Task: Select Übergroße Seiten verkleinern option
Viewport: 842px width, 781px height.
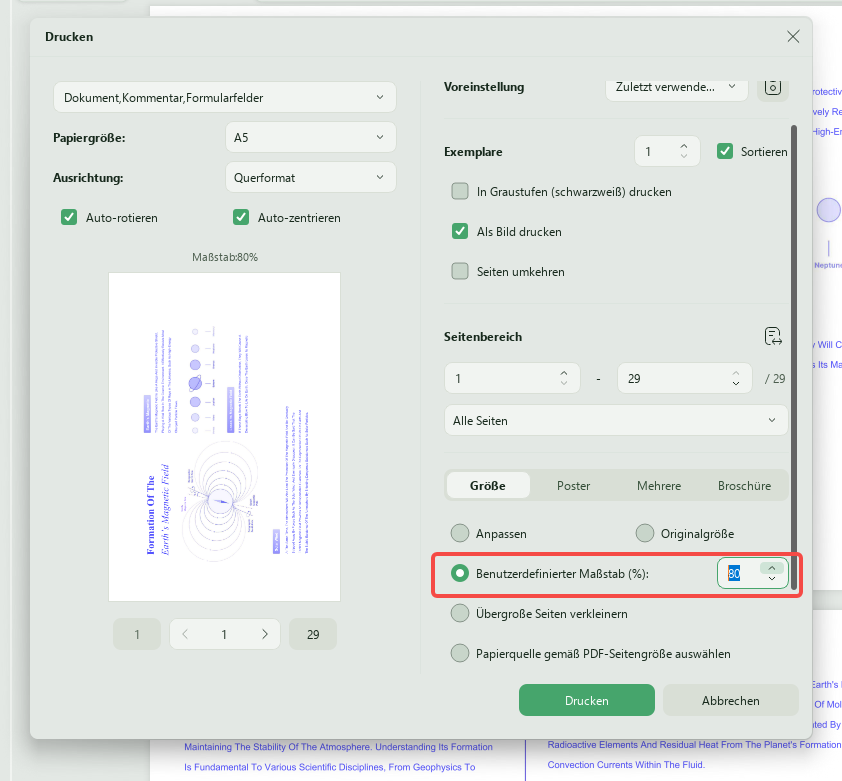Action: coord(460,613)
